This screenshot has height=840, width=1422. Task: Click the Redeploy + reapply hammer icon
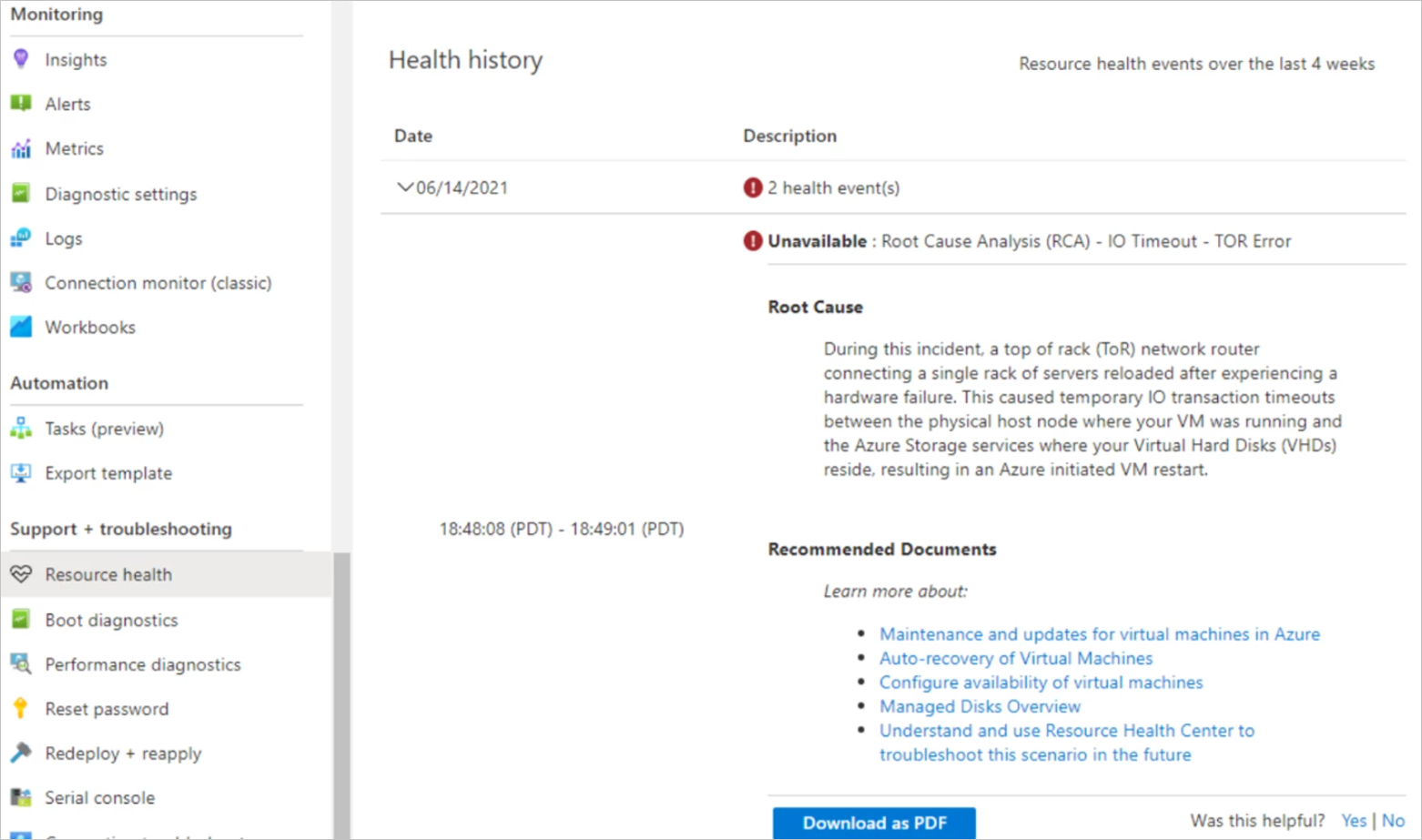click(21, 753)
